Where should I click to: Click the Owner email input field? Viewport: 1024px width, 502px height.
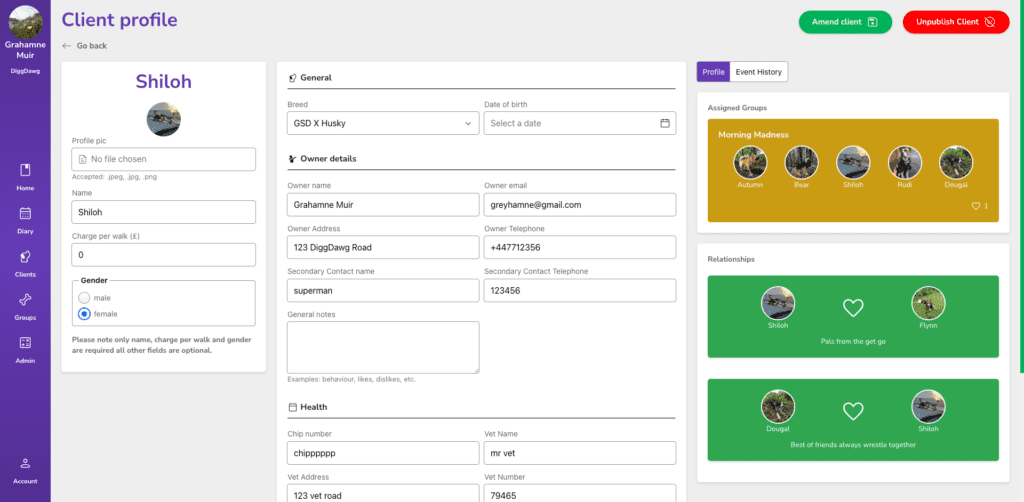click(579, 204)
